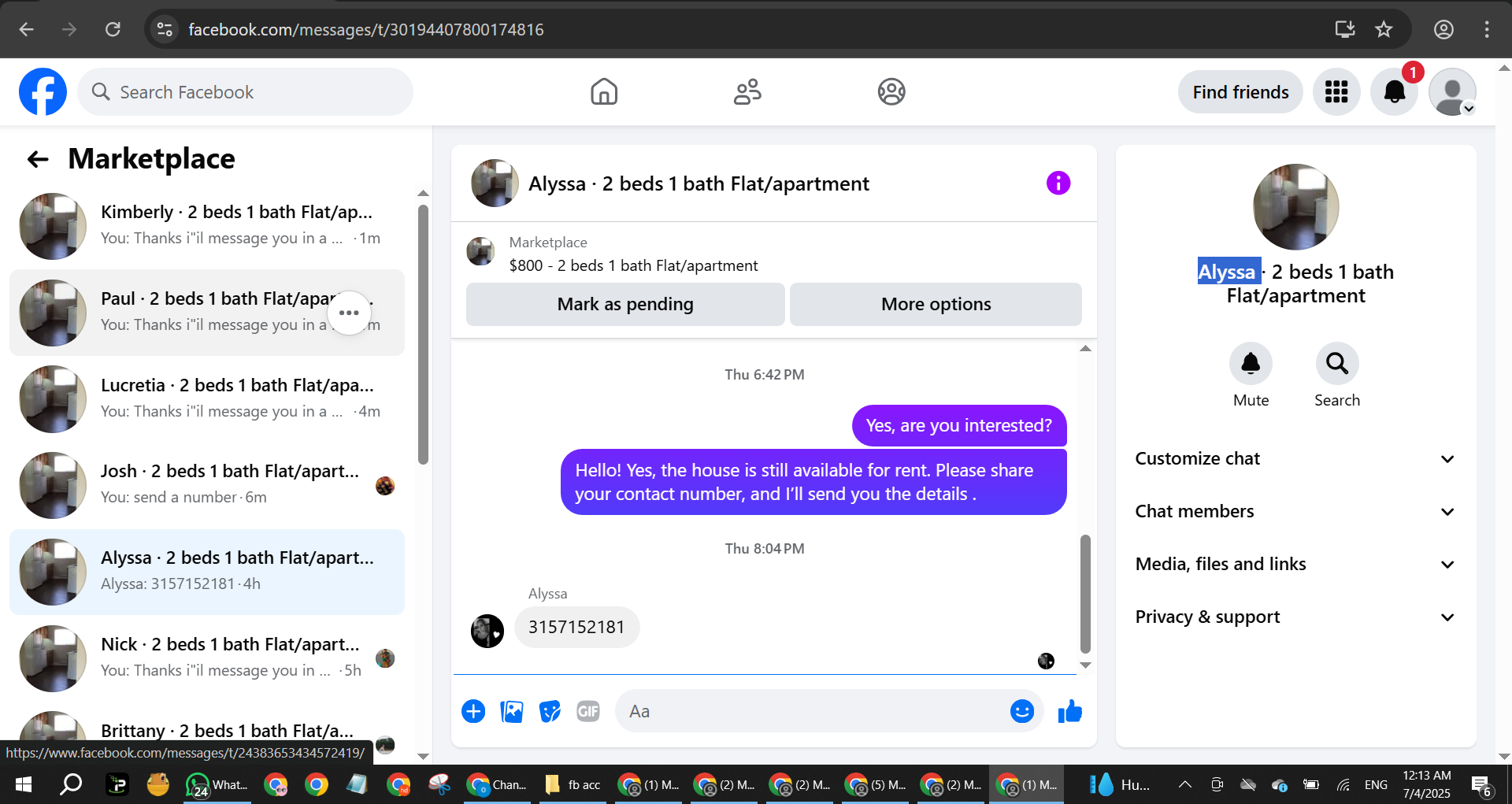Open Chrome three-dot menu

pyautogui.click(x=1487, y=29)
